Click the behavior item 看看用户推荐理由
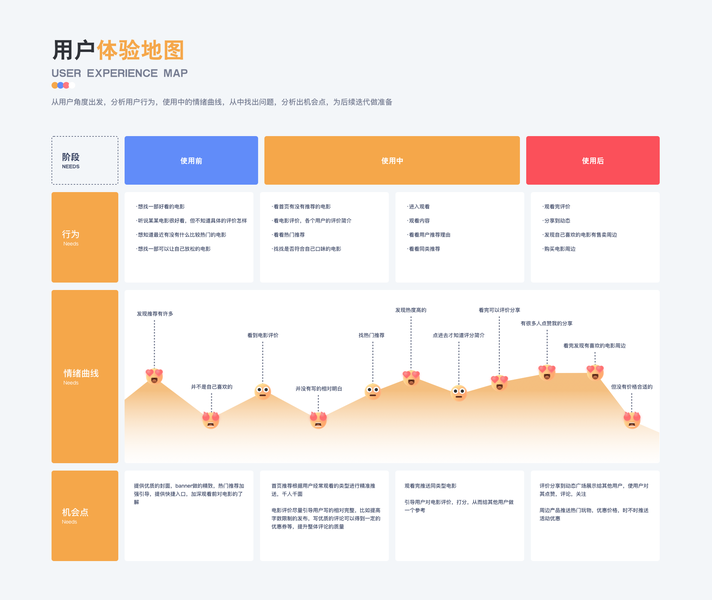Screen dimensions: 712x600 [x=429, y=235]
